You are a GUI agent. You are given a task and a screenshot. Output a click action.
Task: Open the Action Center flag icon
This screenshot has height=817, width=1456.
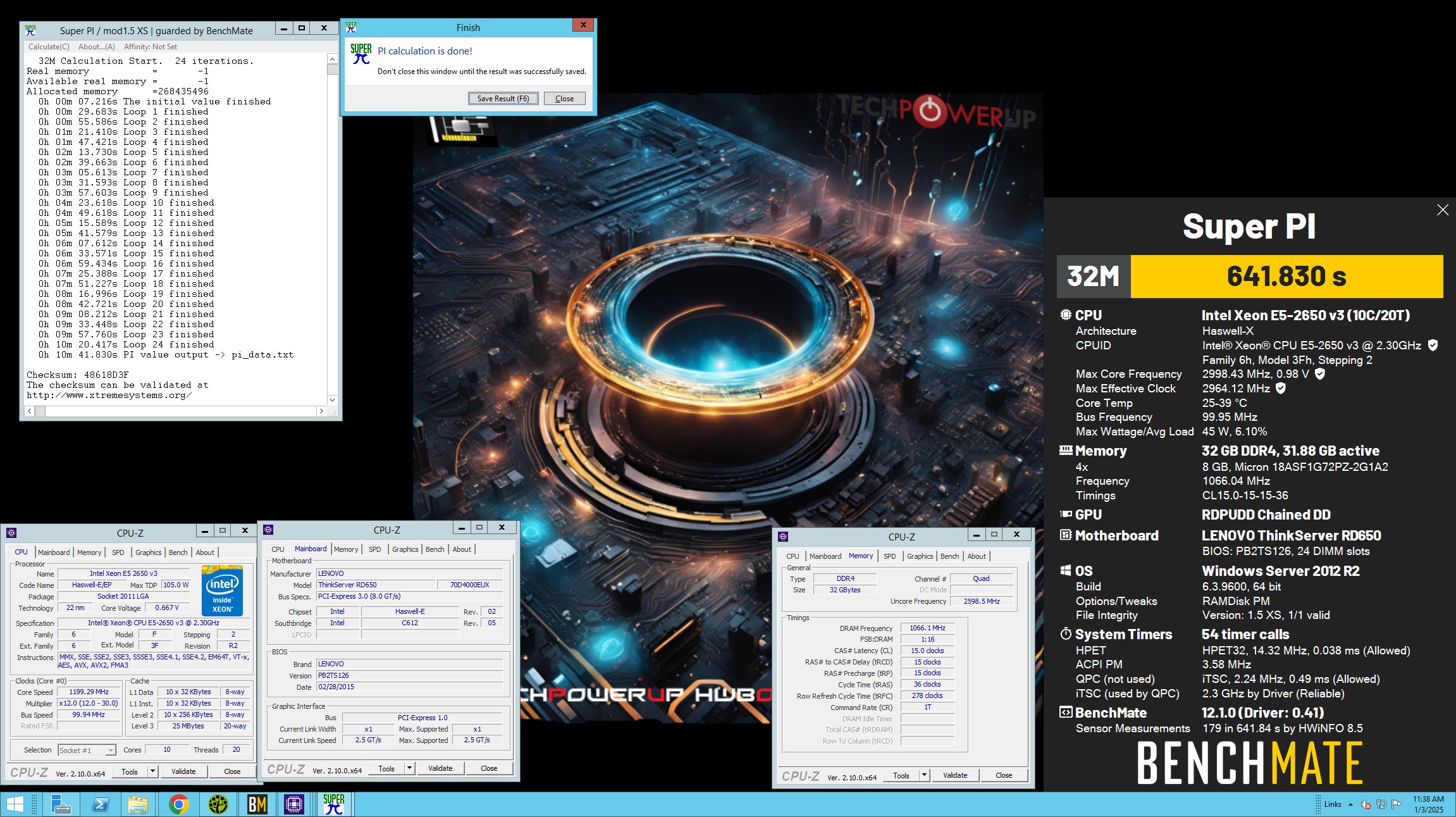pyautogui.click(x=1396, y=804)
